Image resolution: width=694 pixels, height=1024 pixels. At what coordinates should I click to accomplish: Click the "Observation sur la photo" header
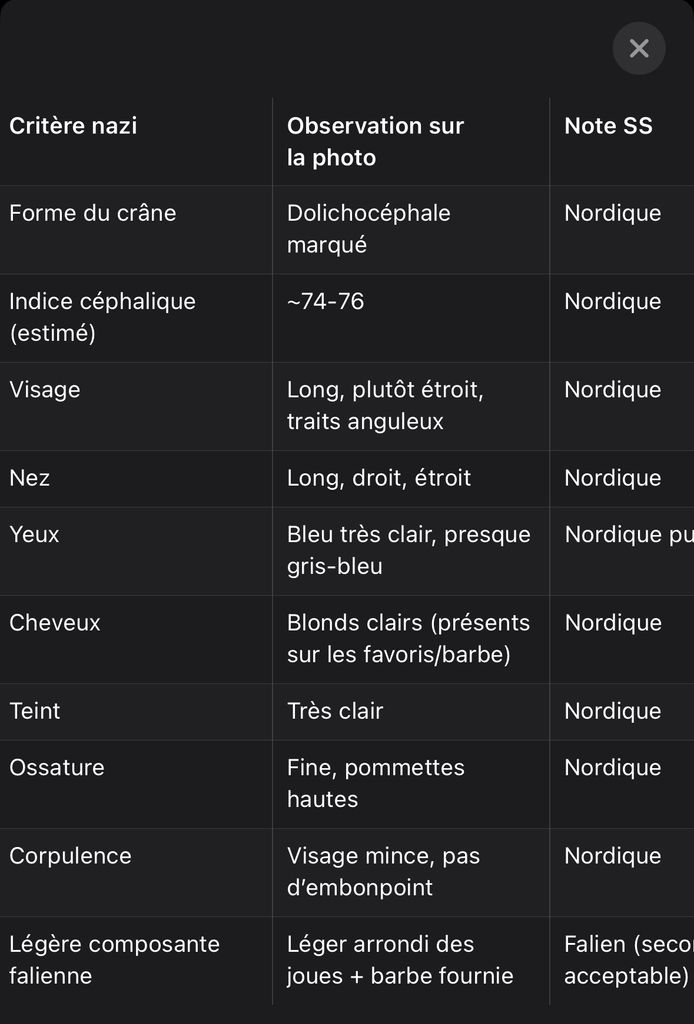point(375,141)
